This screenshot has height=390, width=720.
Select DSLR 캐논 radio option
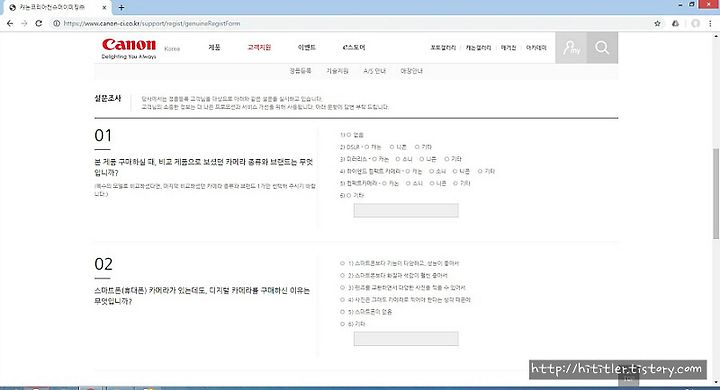click(x=367, y=147)
